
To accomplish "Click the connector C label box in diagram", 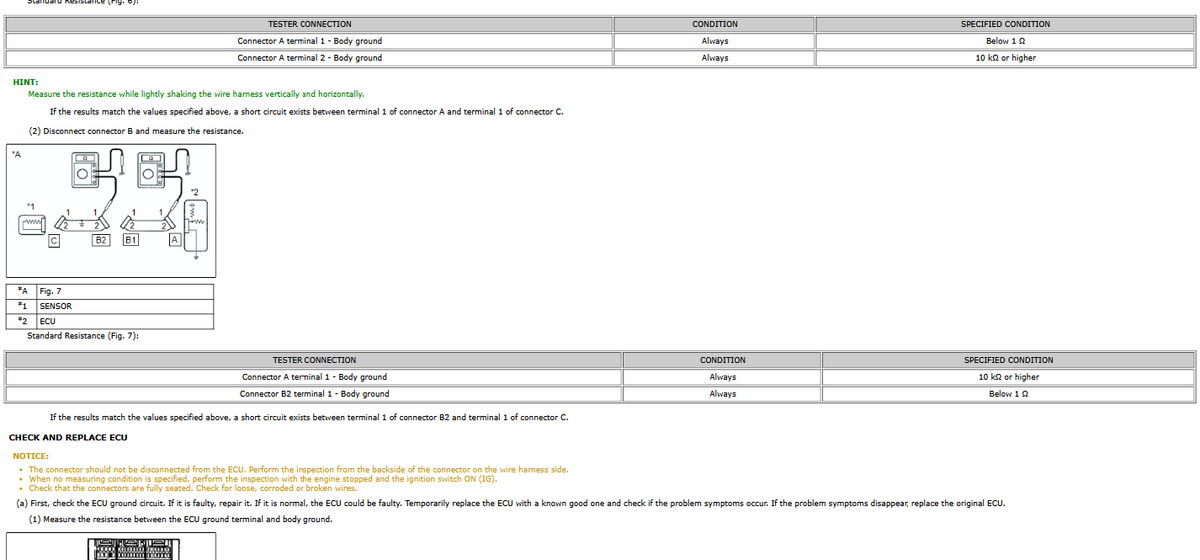I will 55,240.
